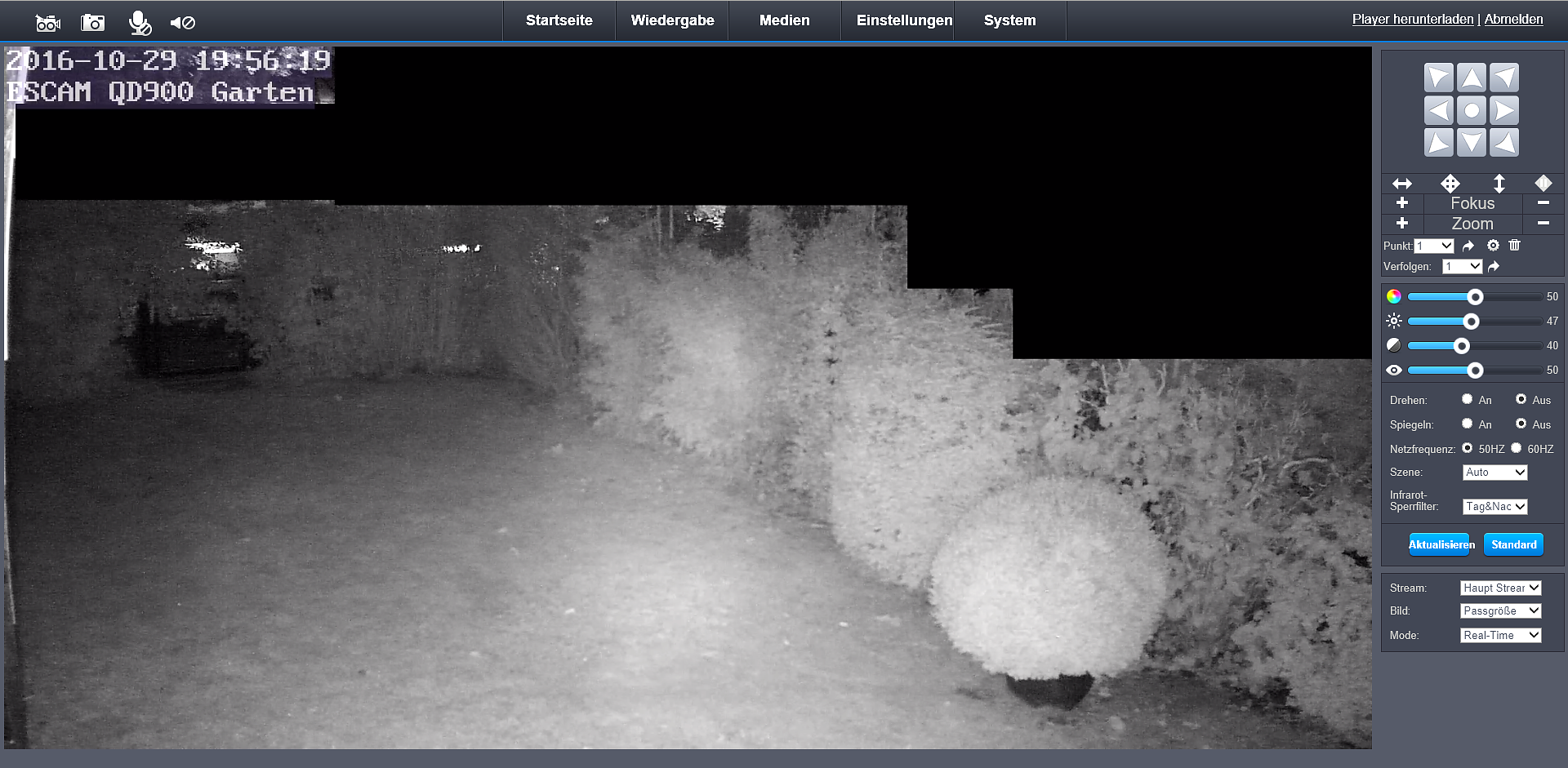The image size is (1568, 768).
Task: Delete the preset point with the trash icon
Action: coord(1515,246)
